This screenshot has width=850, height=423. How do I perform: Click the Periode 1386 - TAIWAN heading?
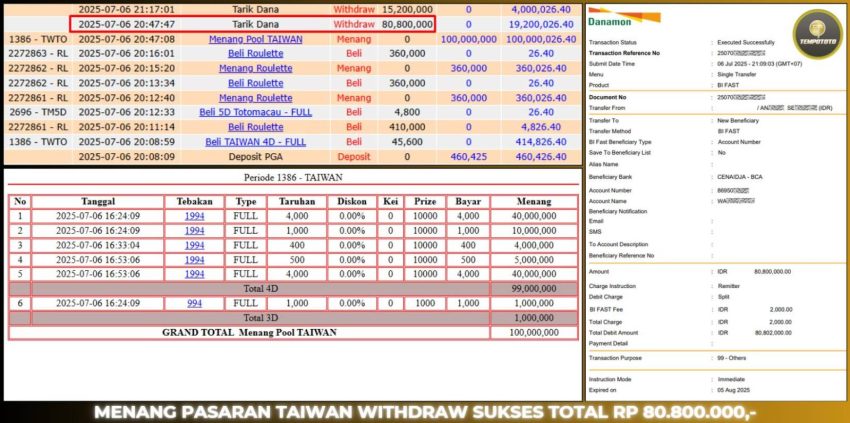click(293, 178)
